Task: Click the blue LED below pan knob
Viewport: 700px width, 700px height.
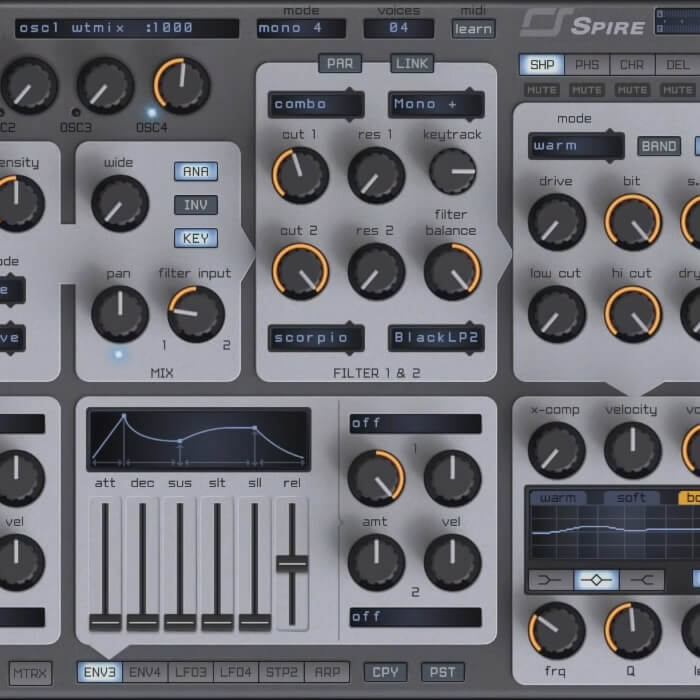Action: click(118, 354)
